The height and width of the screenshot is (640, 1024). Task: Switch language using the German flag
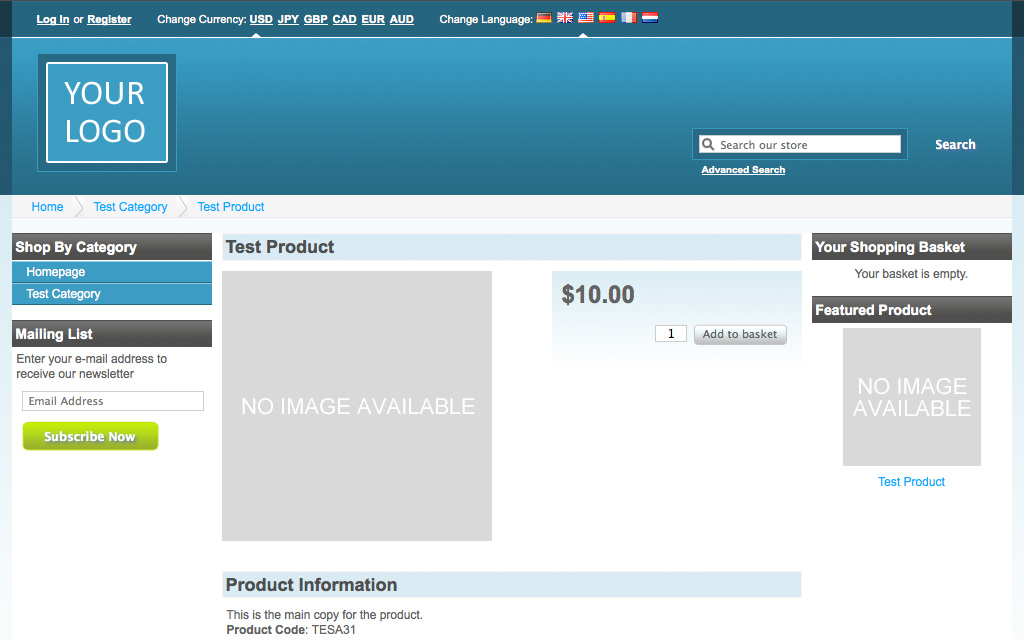tap(544, 18)
